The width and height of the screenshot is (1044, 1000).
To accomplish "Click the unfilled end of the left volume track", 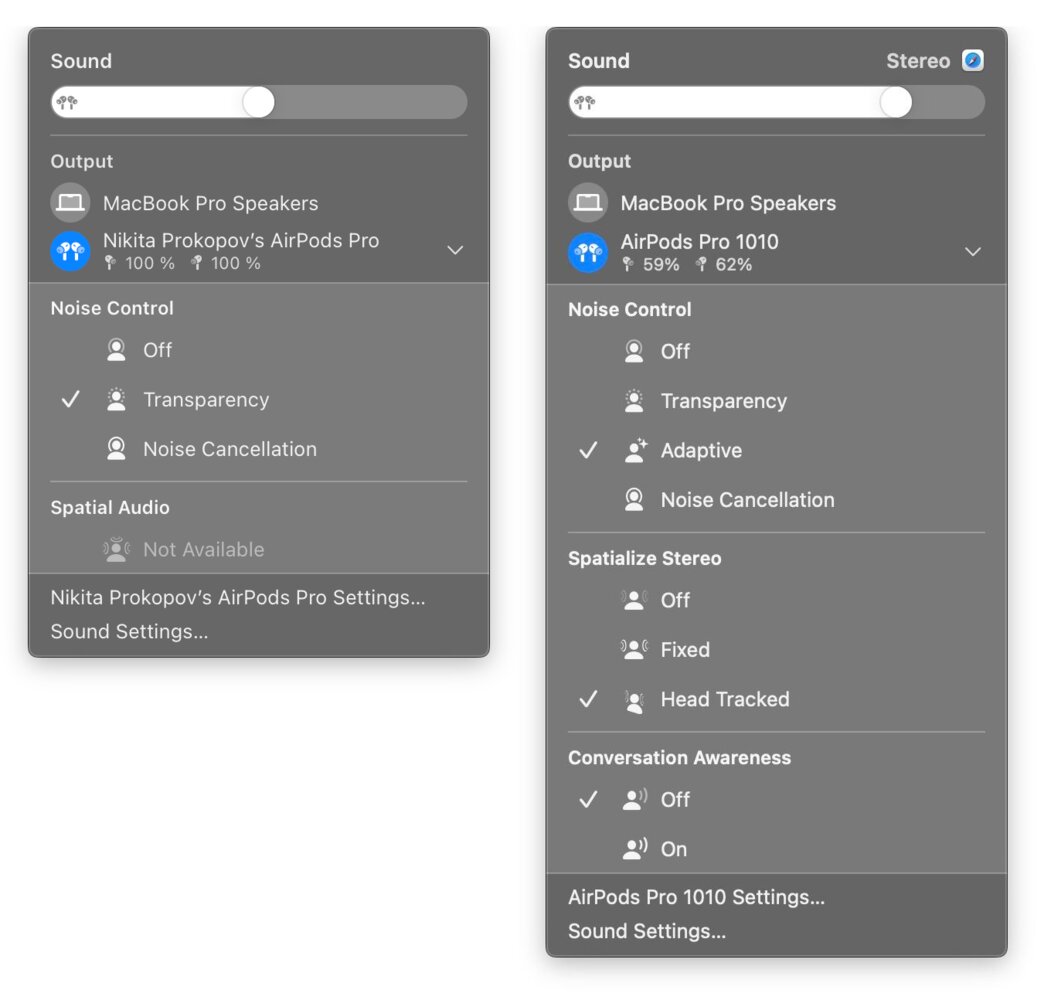I will coord(371,103).
